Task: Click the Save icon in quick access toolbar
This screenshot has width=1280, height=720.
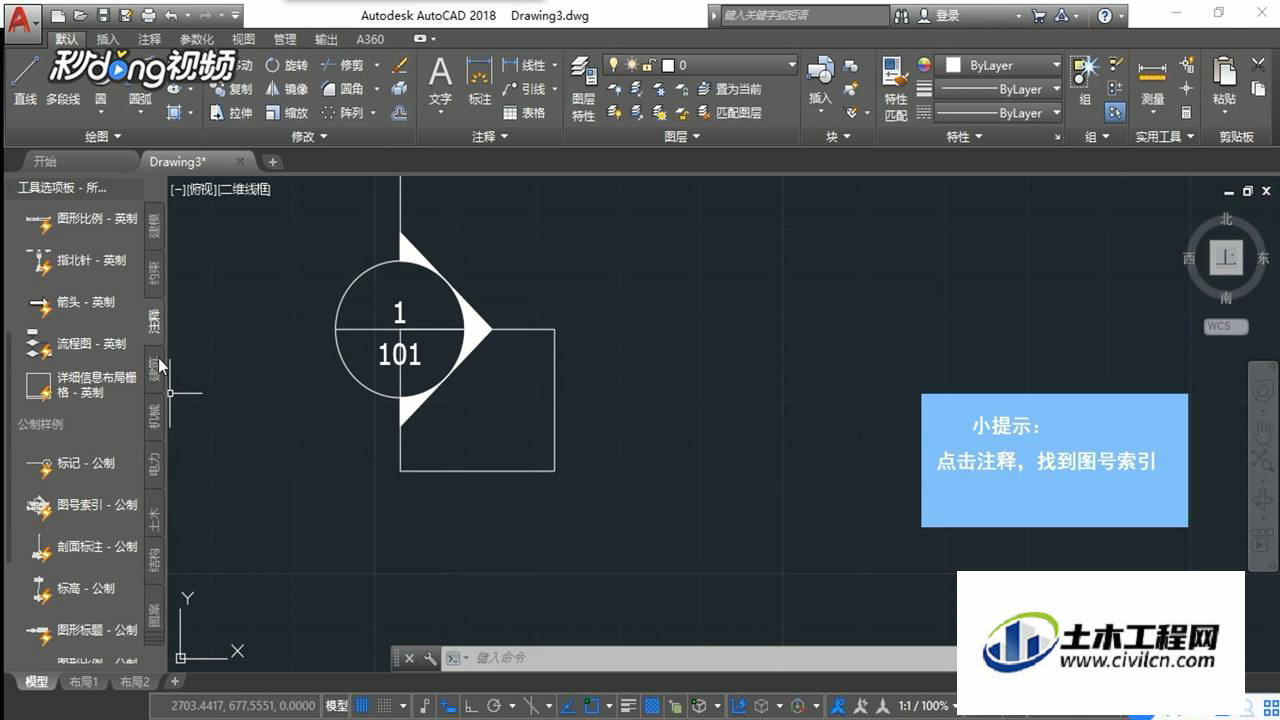Action: pyautogui.click(x=103, y=16)
